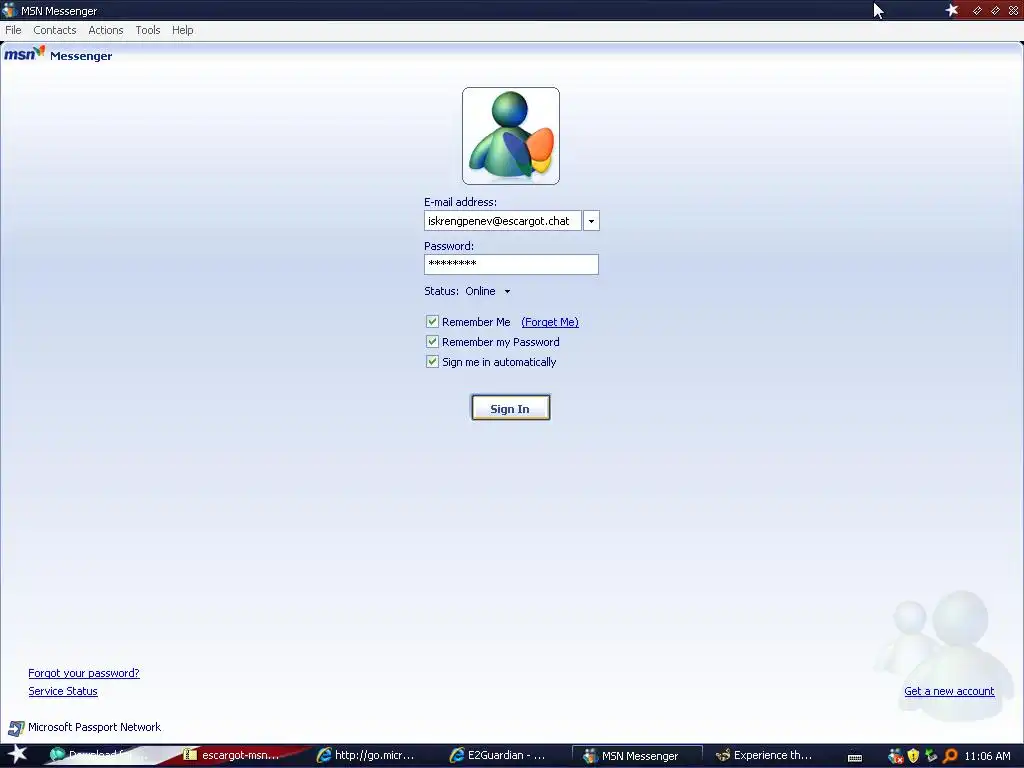Open the Start menu star button
The height and width of the screenshot is (768, 1024).
point(16,755)
